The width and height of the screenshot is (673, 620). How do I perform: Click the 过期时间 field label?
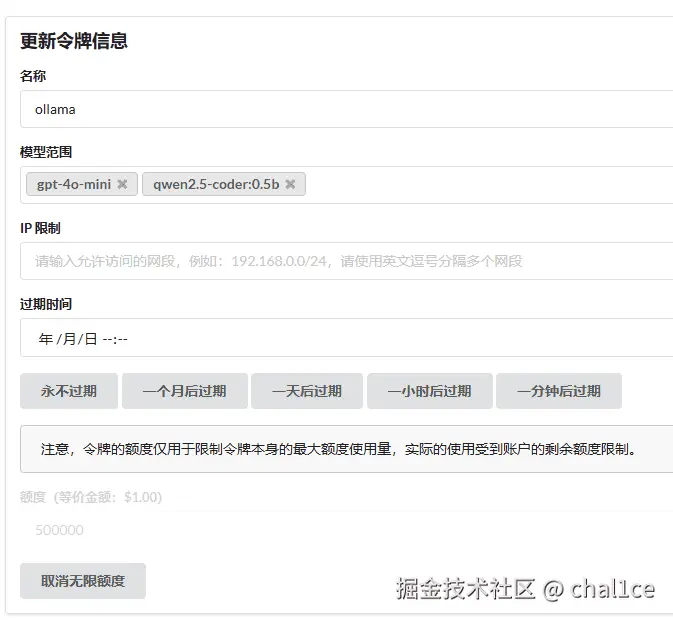(46, 304)
